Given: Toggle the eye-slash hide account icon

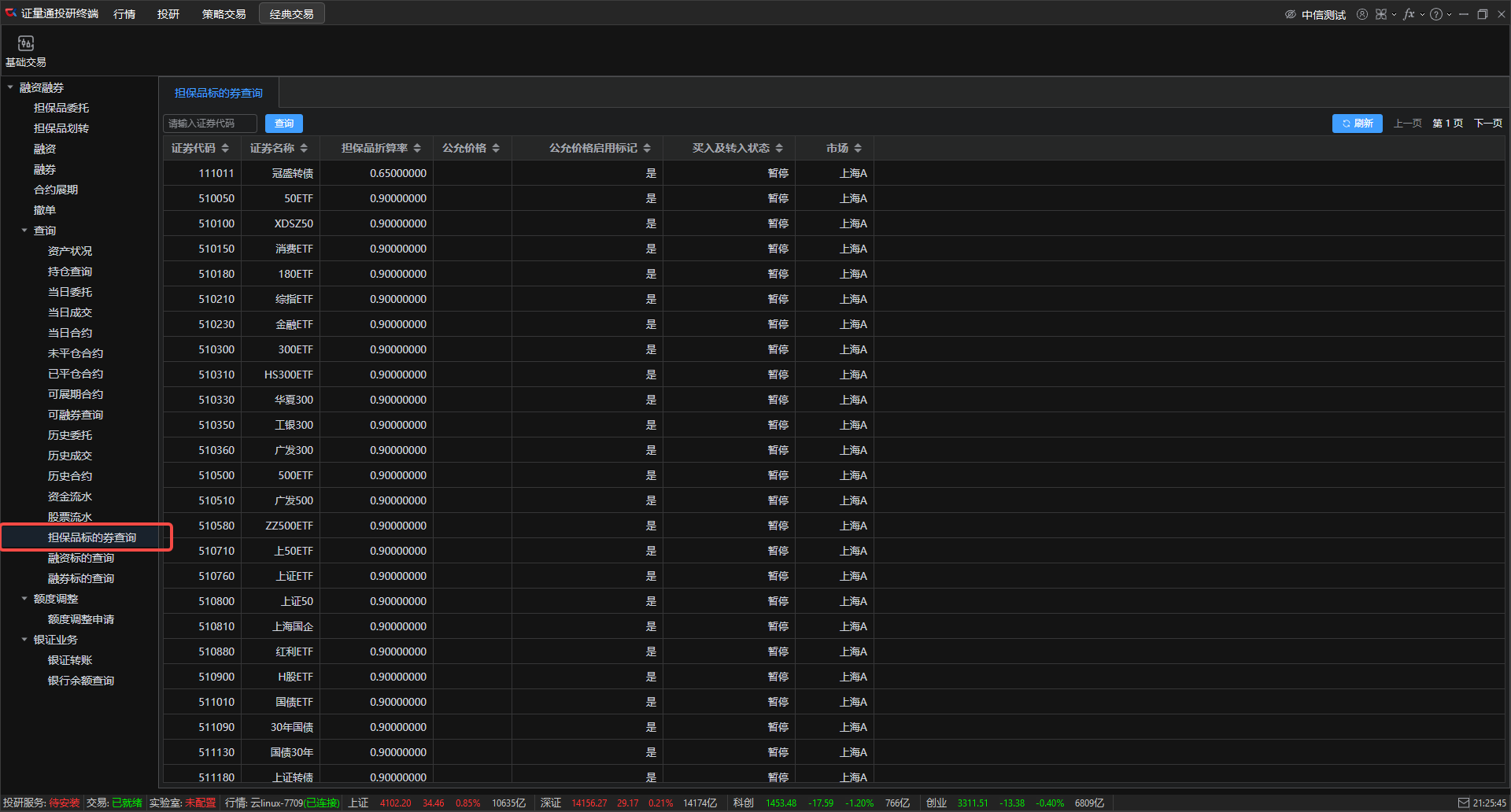Looking at the screenshot, I should pyautogui.click(x=1291, y=14).
